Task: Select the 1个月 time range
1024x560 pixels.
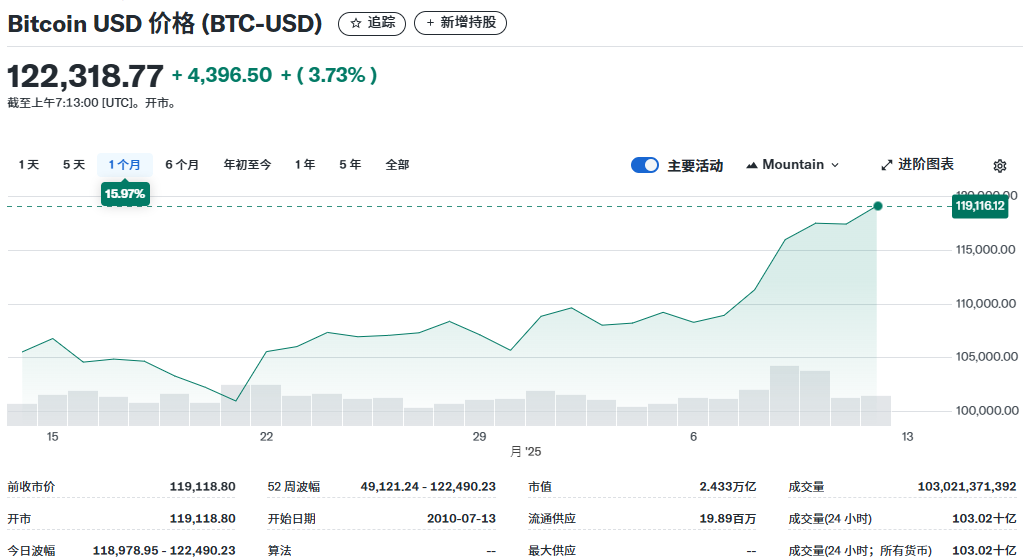Action: coord(125,164)
